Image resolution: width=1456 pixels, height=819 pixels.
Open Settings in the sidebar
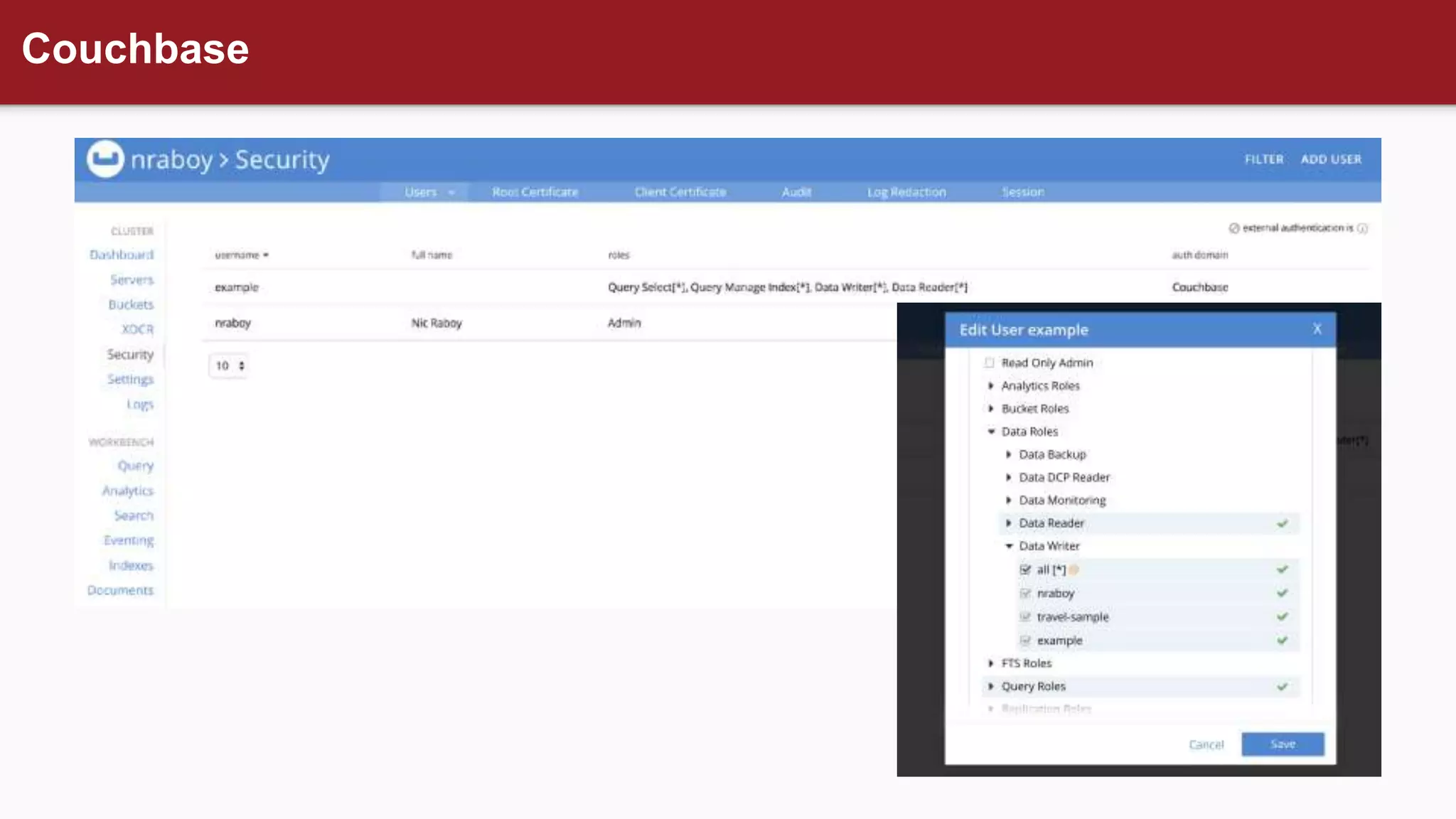pyautogui.click(x=130, y=379)
